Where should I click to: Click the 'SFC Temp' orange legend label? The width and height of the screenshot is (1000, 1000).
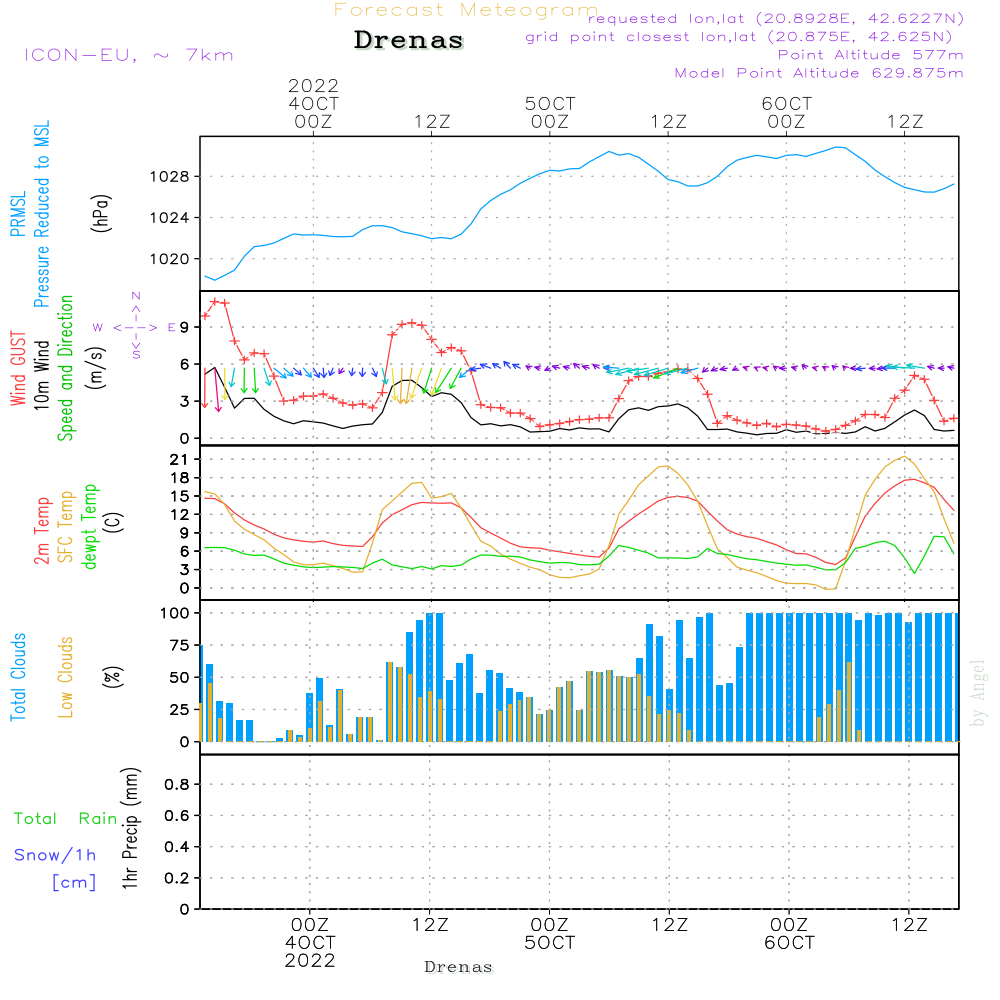click(x=66, y=526)
